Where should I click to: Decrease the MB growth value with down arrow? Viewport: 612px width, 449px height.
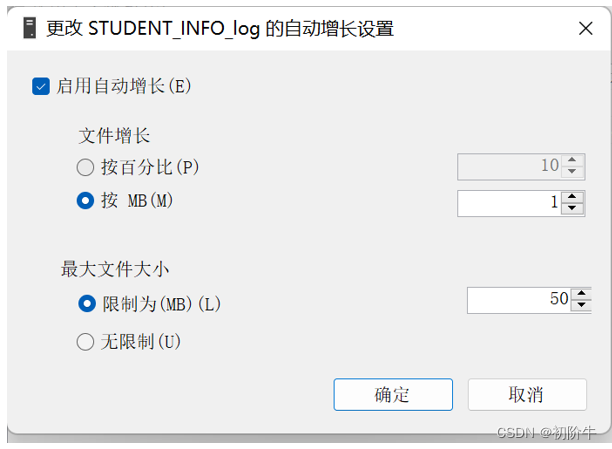pyautogui.click(x=572, y=208)
